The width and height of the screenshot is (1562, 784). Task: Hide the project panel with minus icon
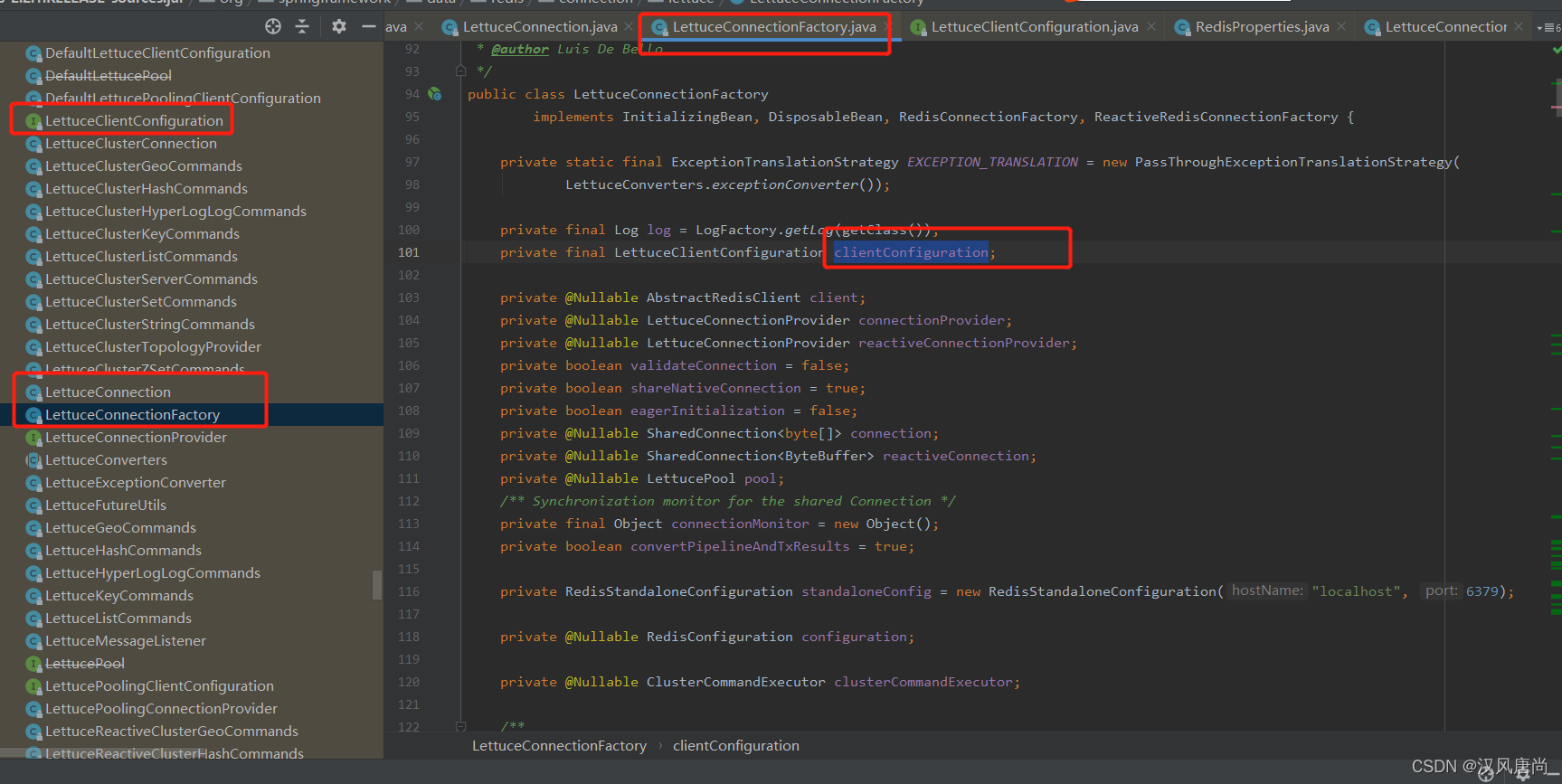[x=368, y=26]
